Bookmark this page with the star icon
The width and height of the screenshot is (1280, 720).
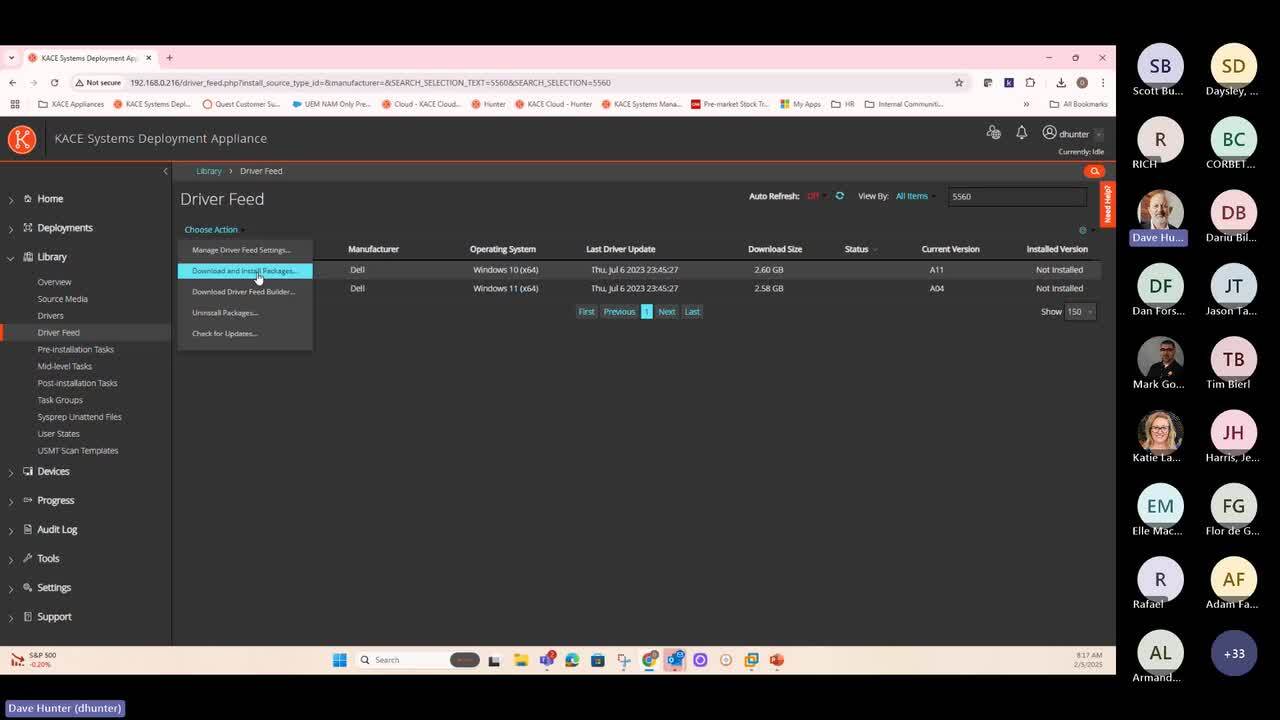pyautogui.click(x=958, y=83)
